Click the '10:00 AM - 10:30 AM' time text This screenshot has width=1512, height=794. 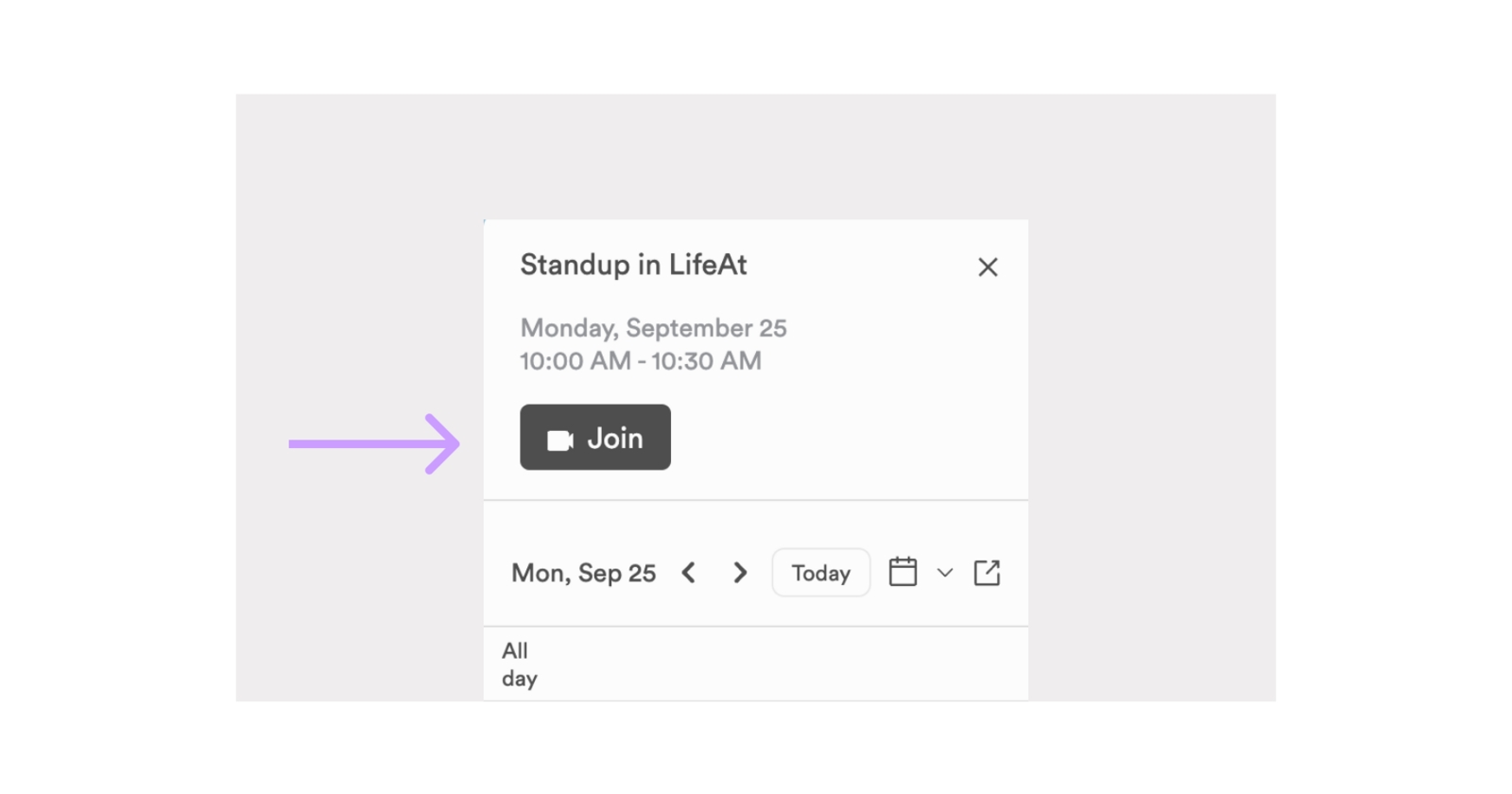point(640,361)
